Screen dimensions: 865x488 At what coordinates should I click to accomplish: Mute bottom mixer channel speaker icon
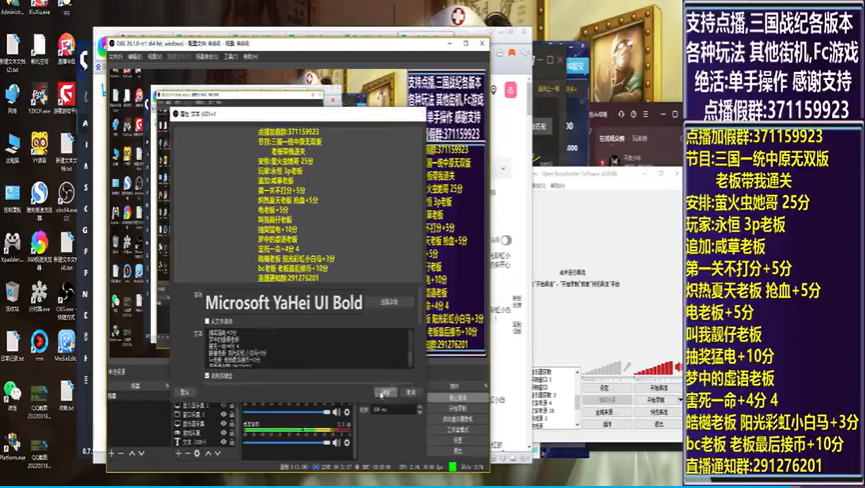point(337,443)
